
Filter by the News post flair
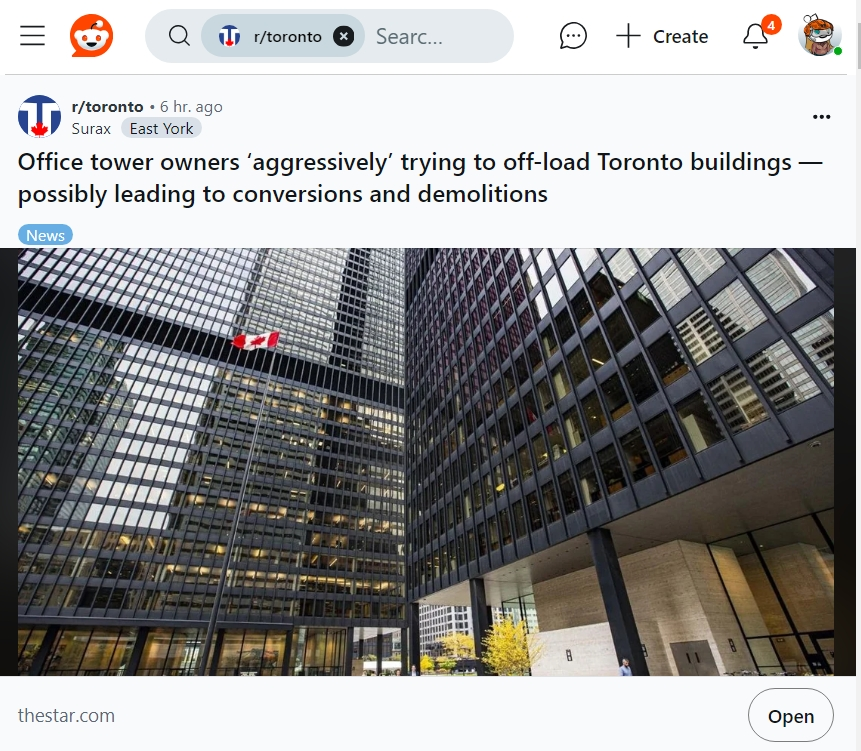(46, 235)
